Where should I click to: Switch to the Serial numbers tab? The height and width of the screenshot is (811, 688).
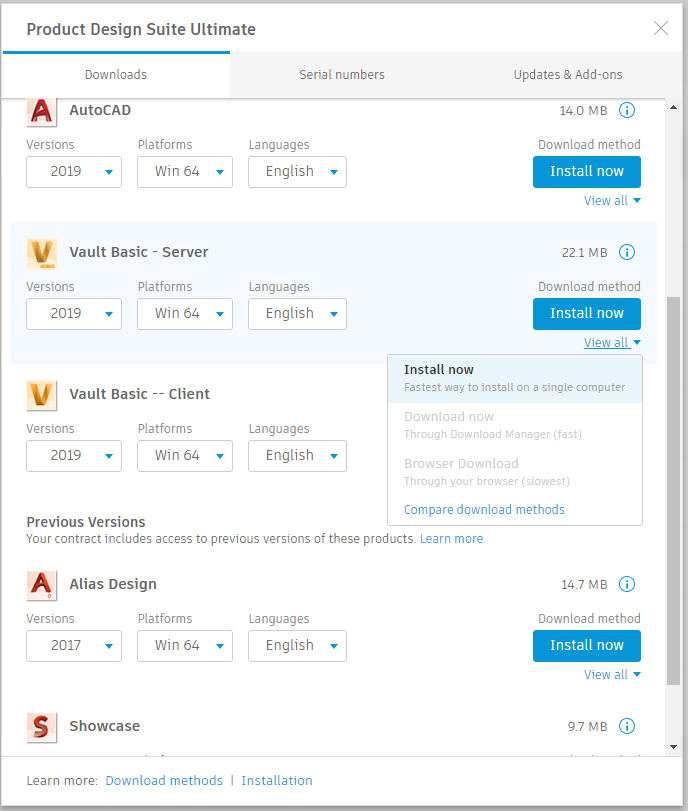pos(342,75)
